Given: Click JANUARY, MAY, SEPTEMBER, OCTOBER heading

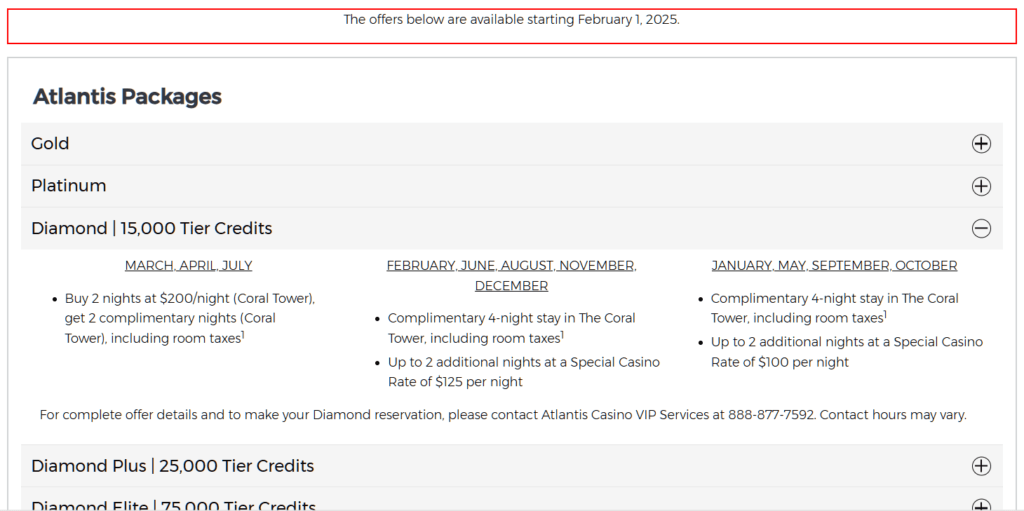Looking at the screenshot, I should 835,266.
